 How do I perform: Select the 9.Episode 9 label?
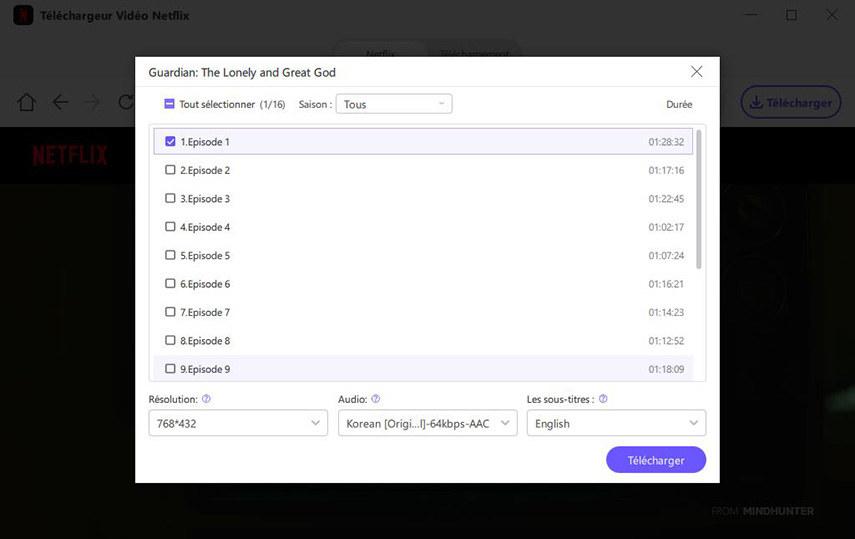pos(205,369)
